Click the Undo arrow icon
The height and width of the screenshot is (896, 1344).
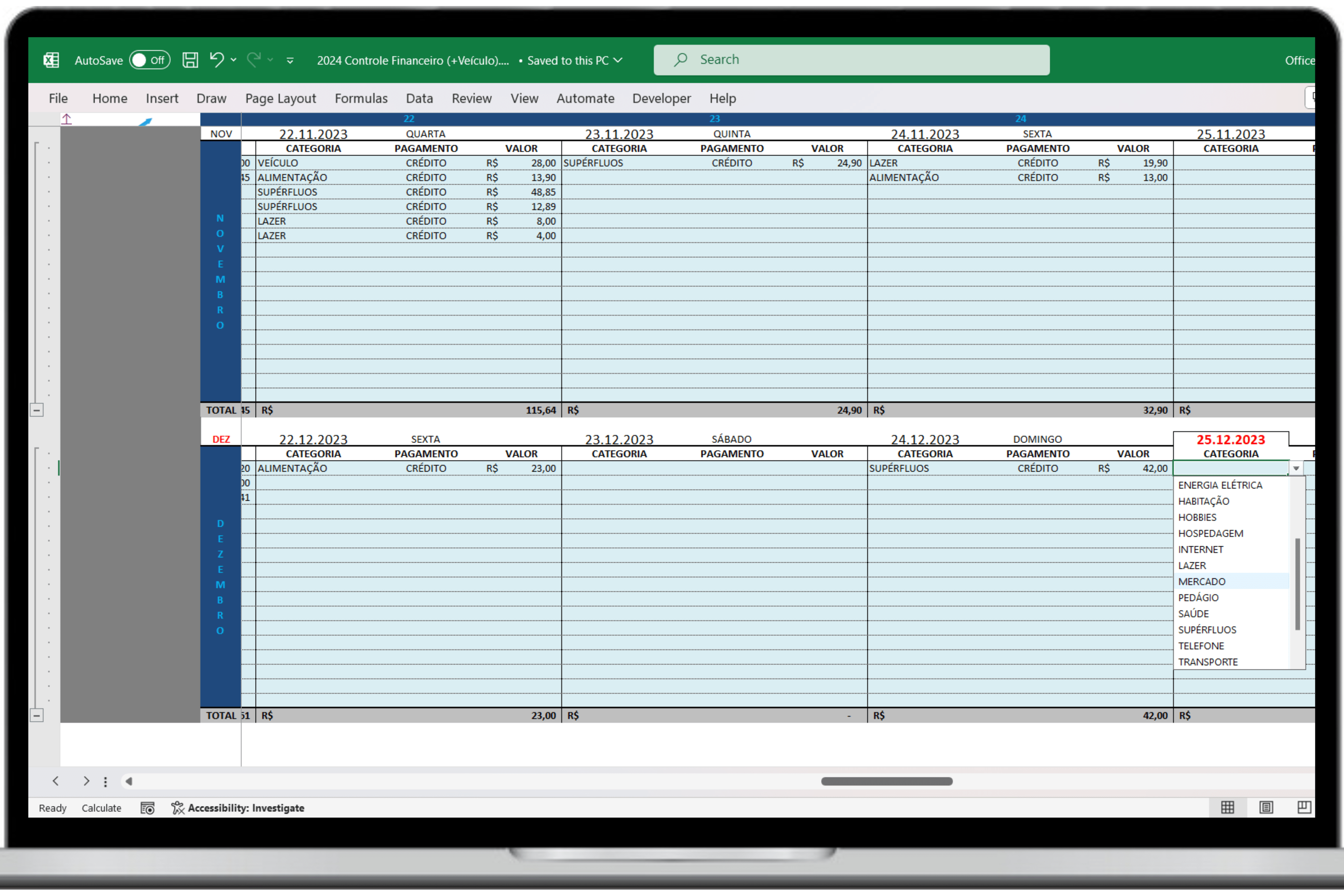(216, 59)
